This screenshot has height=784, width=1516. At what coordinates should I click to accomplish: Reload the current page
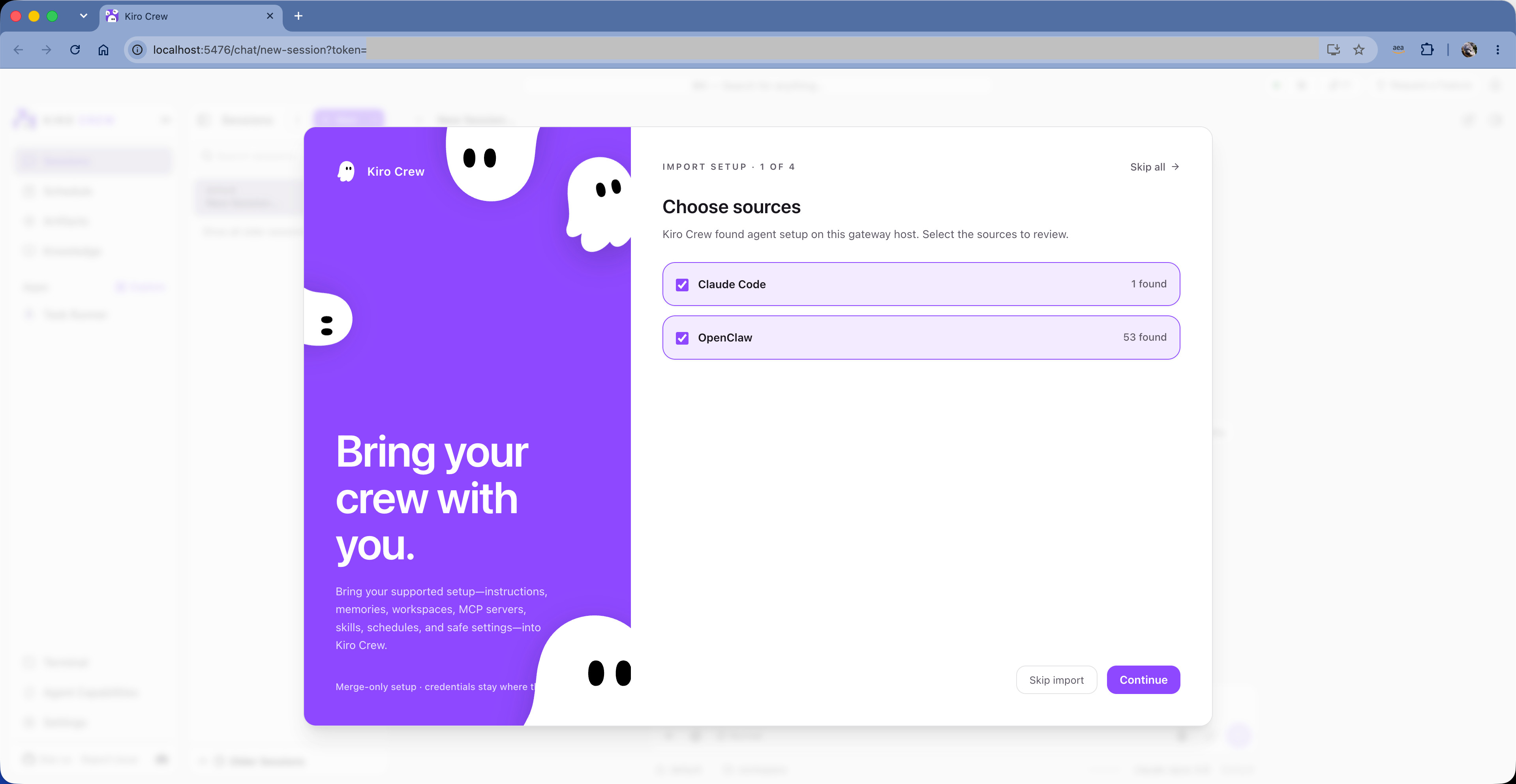tap(75, 50)
